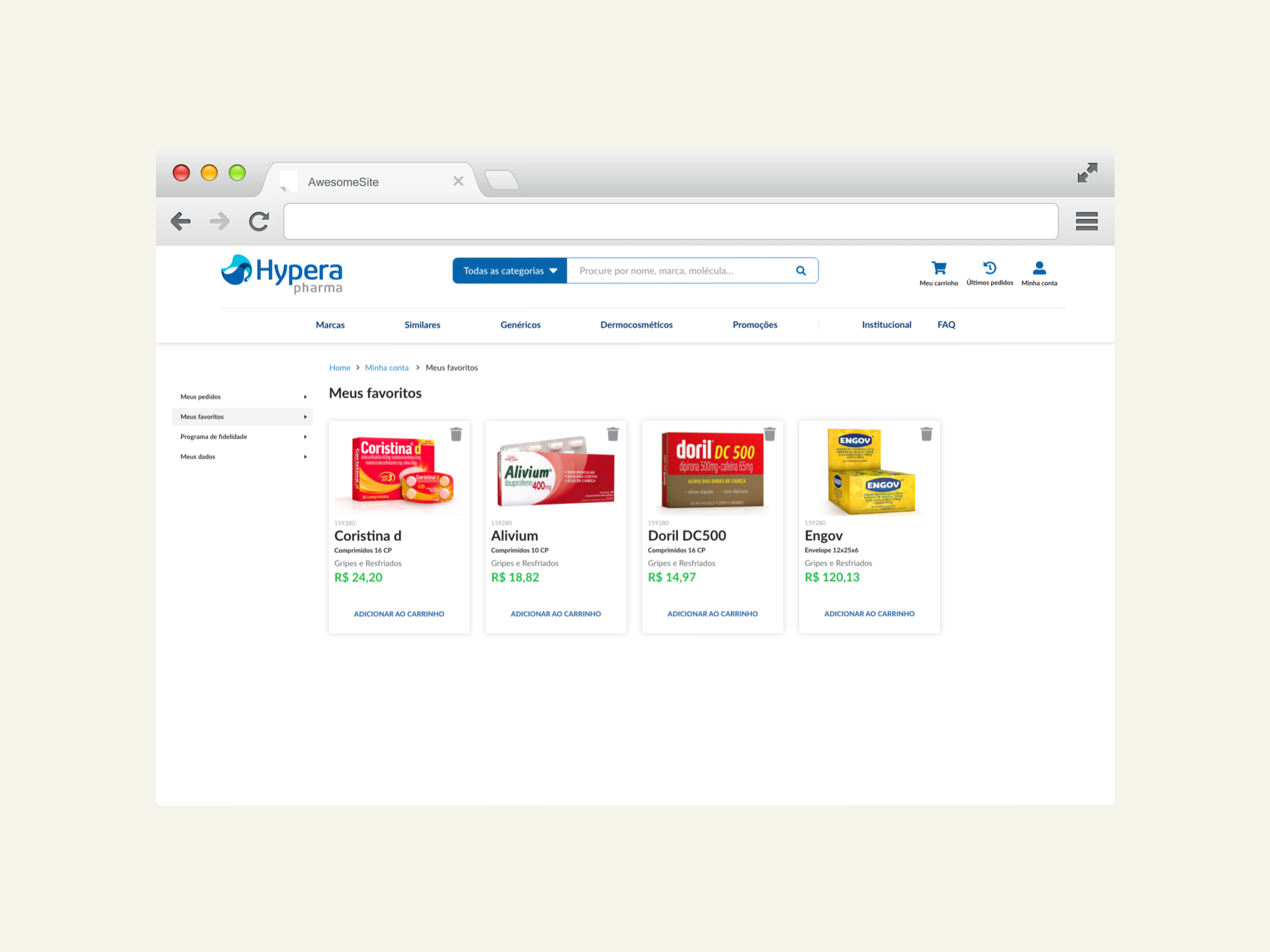Go to the Promoções menu item
The image size is (1270, 952).
tap(754, 325)
